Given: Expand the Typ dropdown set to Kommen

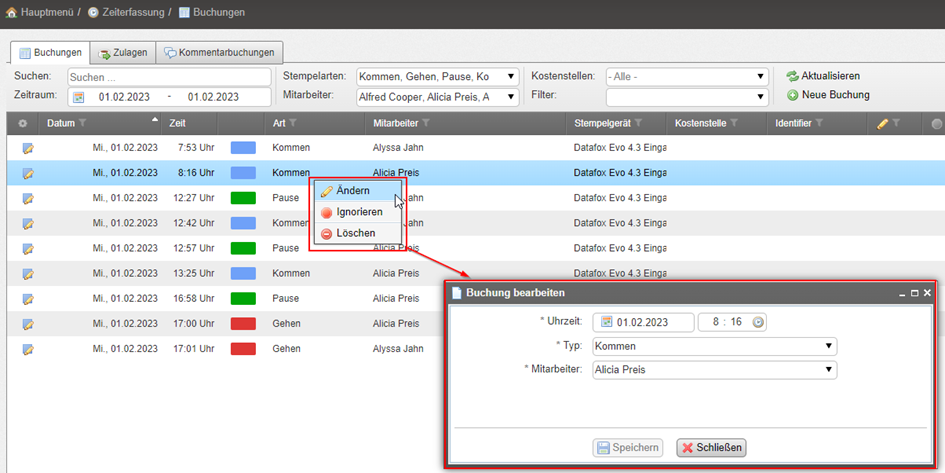Looking at the screenshot, I should coord(829,346).
